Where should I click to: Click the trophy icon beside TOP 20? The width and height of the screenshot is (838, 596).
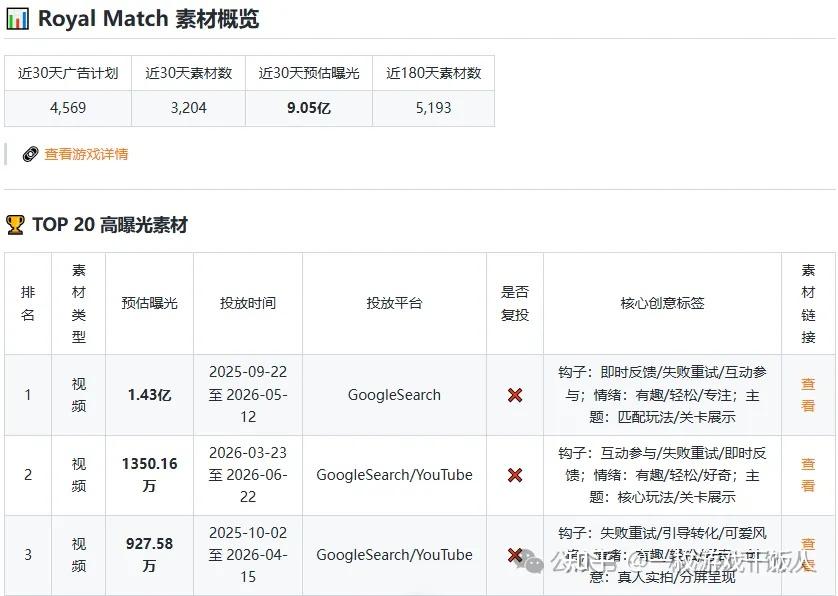pyautogui.click(x=15, y=225)
